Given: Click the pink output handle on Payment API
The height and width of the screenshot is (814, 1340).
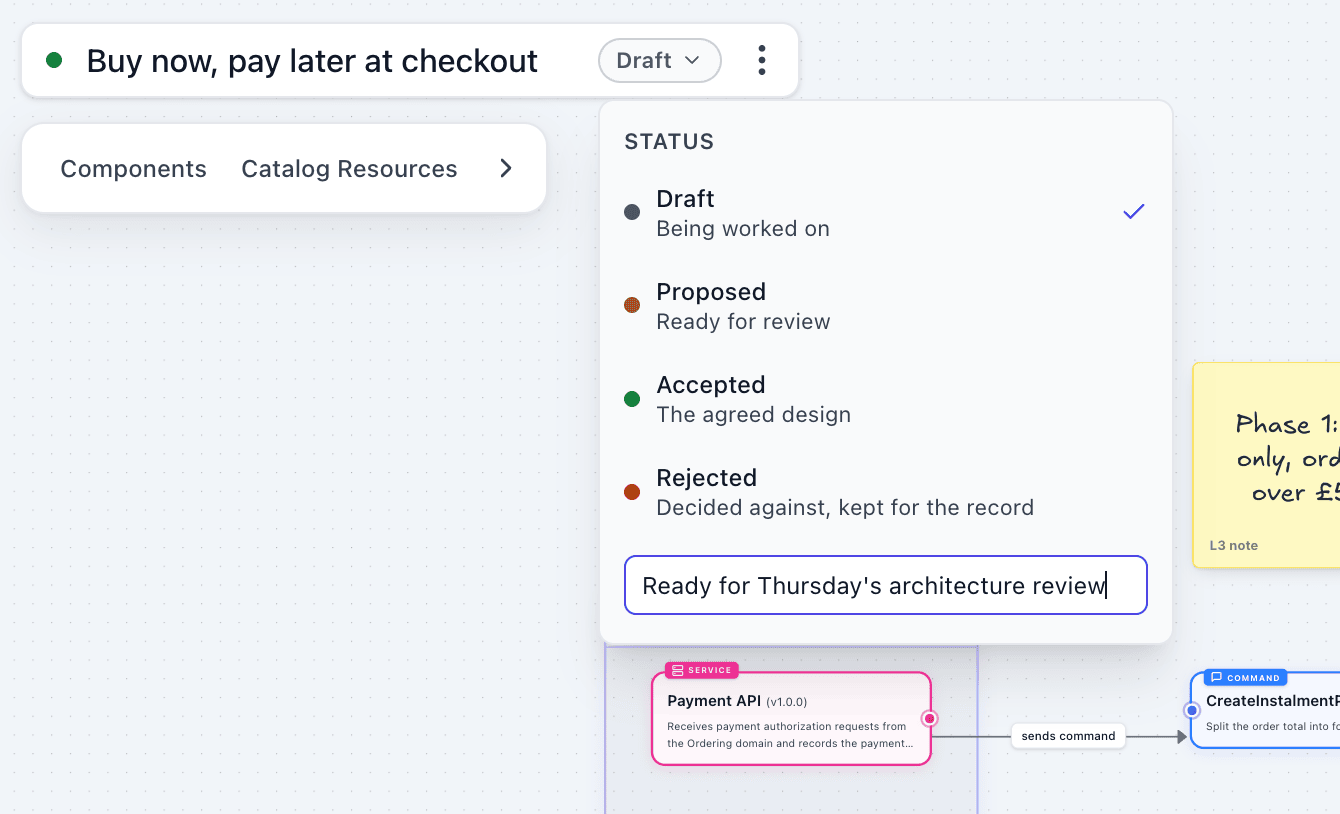Looking at the screenshot, I should click(929, 718).
